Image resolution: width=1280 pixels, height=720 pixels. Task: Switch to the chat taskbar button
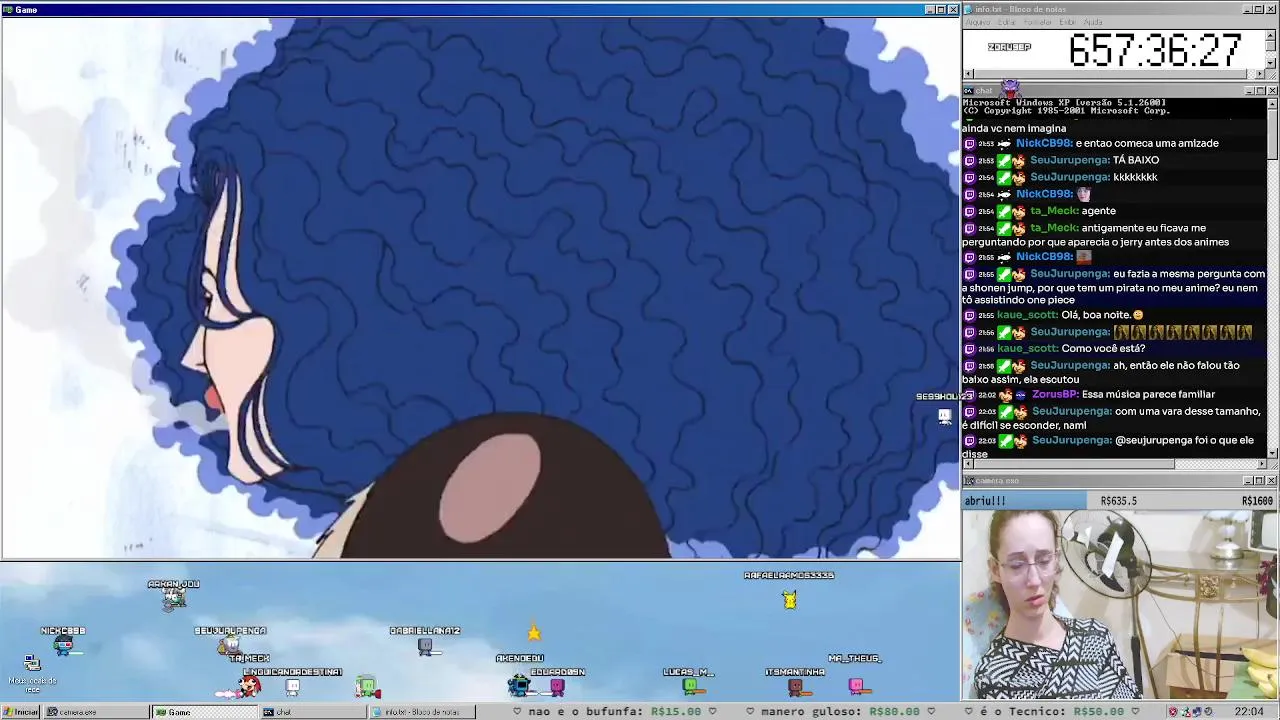pyautogui.click(x=312, y=712)
